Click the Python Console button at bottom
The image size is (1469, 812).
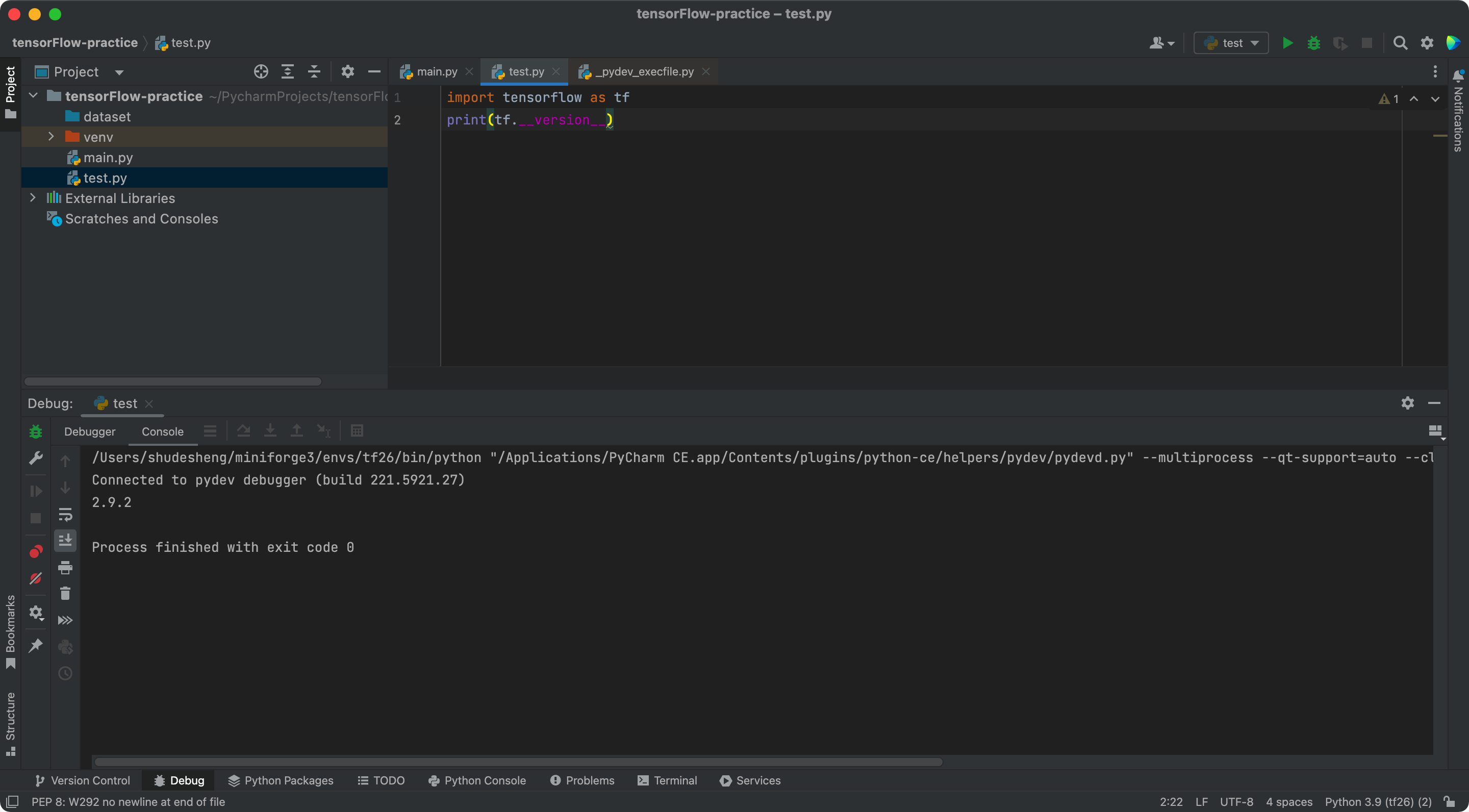pos(484,780)
